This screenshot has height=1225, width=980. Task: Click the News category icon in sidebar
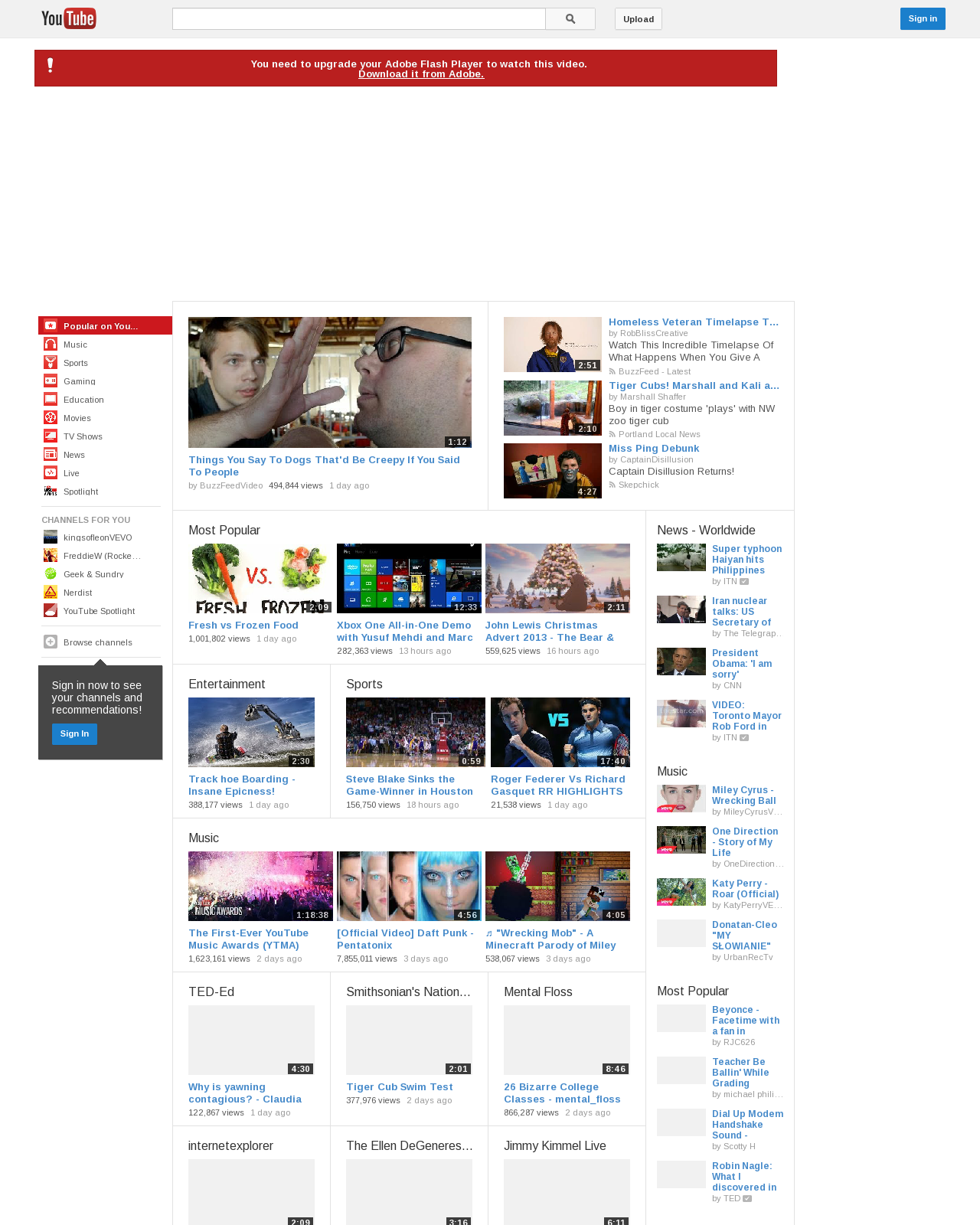51,454
